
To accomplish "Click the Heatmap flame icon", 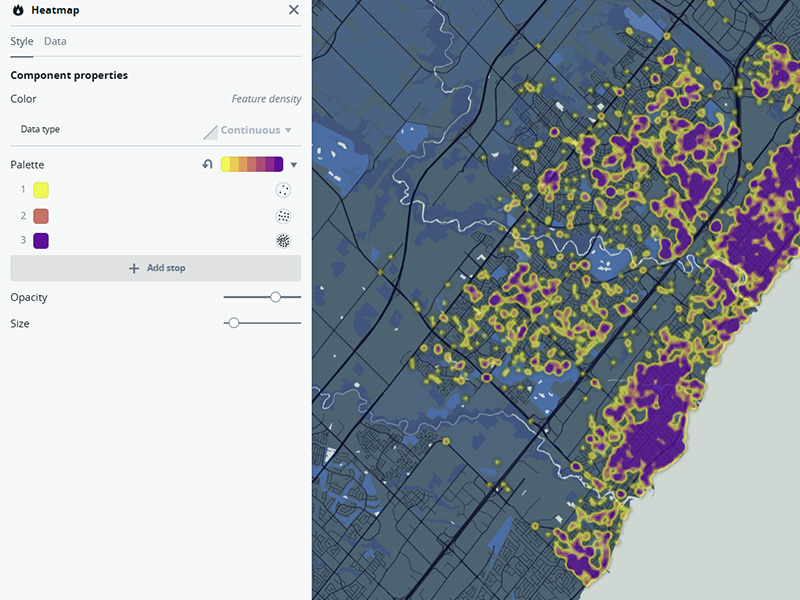I will pos(14,10).
